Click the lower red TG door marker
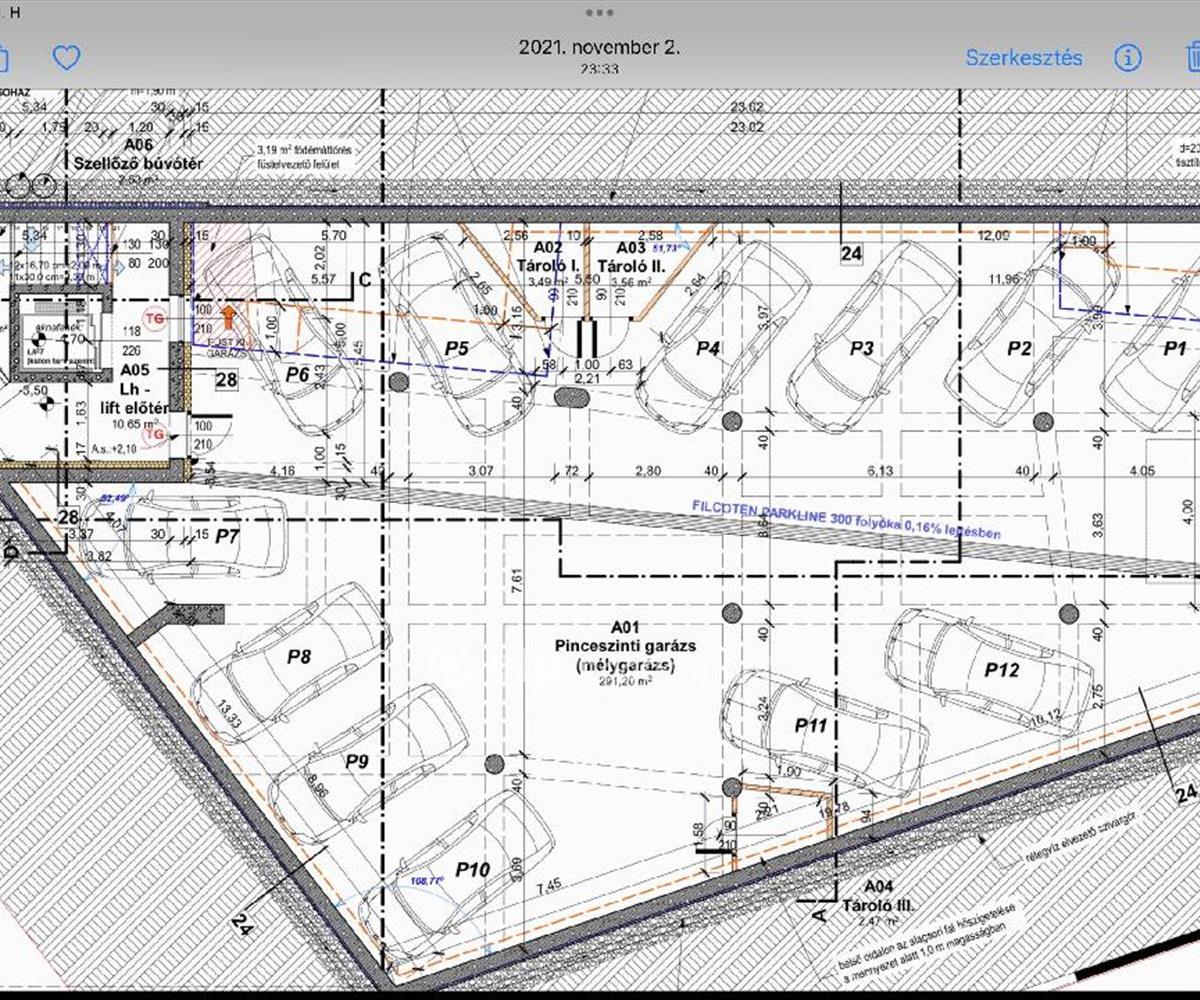Viewport: 1200px width, 1000px height. point(154,435)
